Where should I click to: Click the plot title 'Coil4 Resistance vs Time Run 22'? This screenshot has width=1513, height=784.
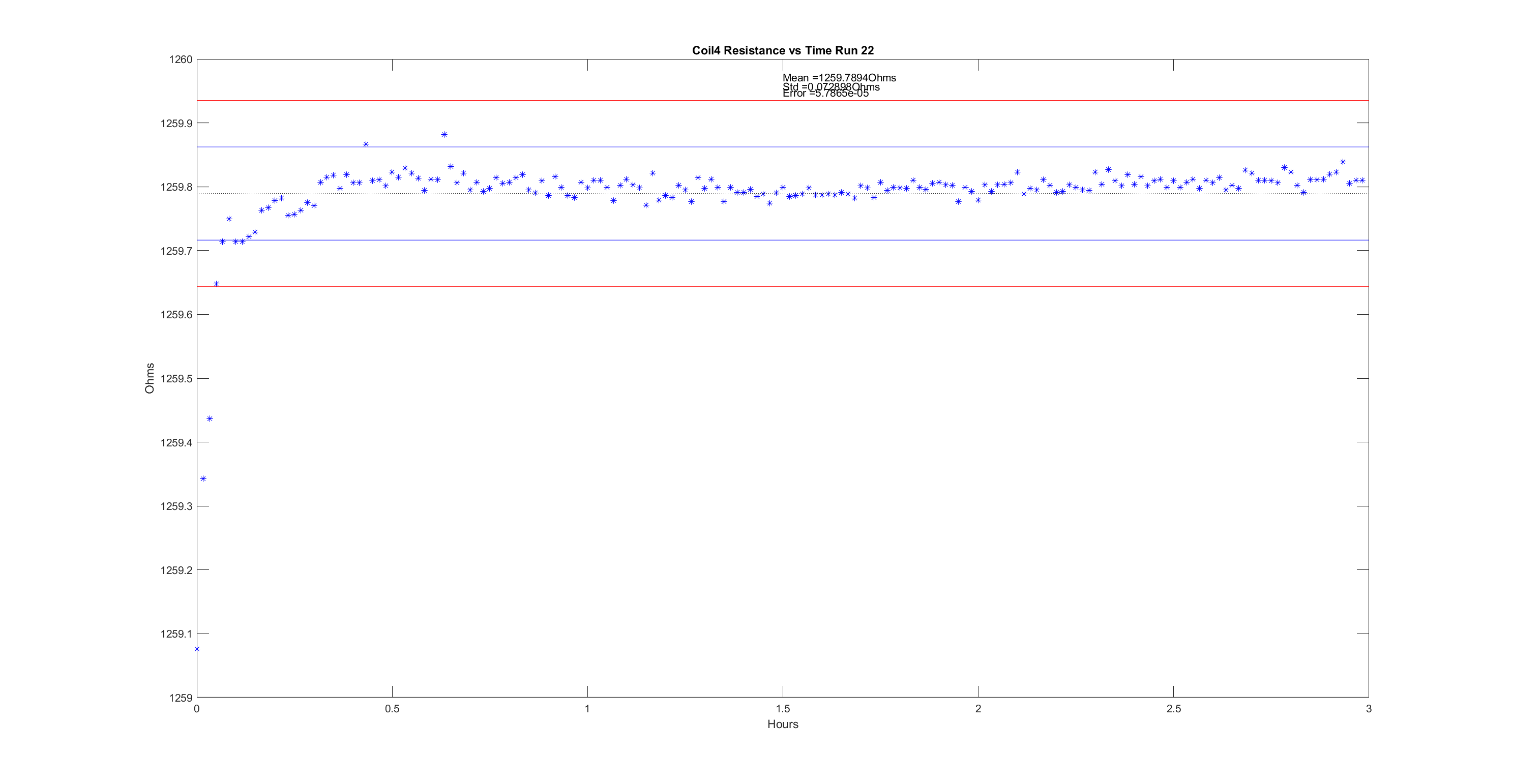pyautogui.click(x=782, y=50)
